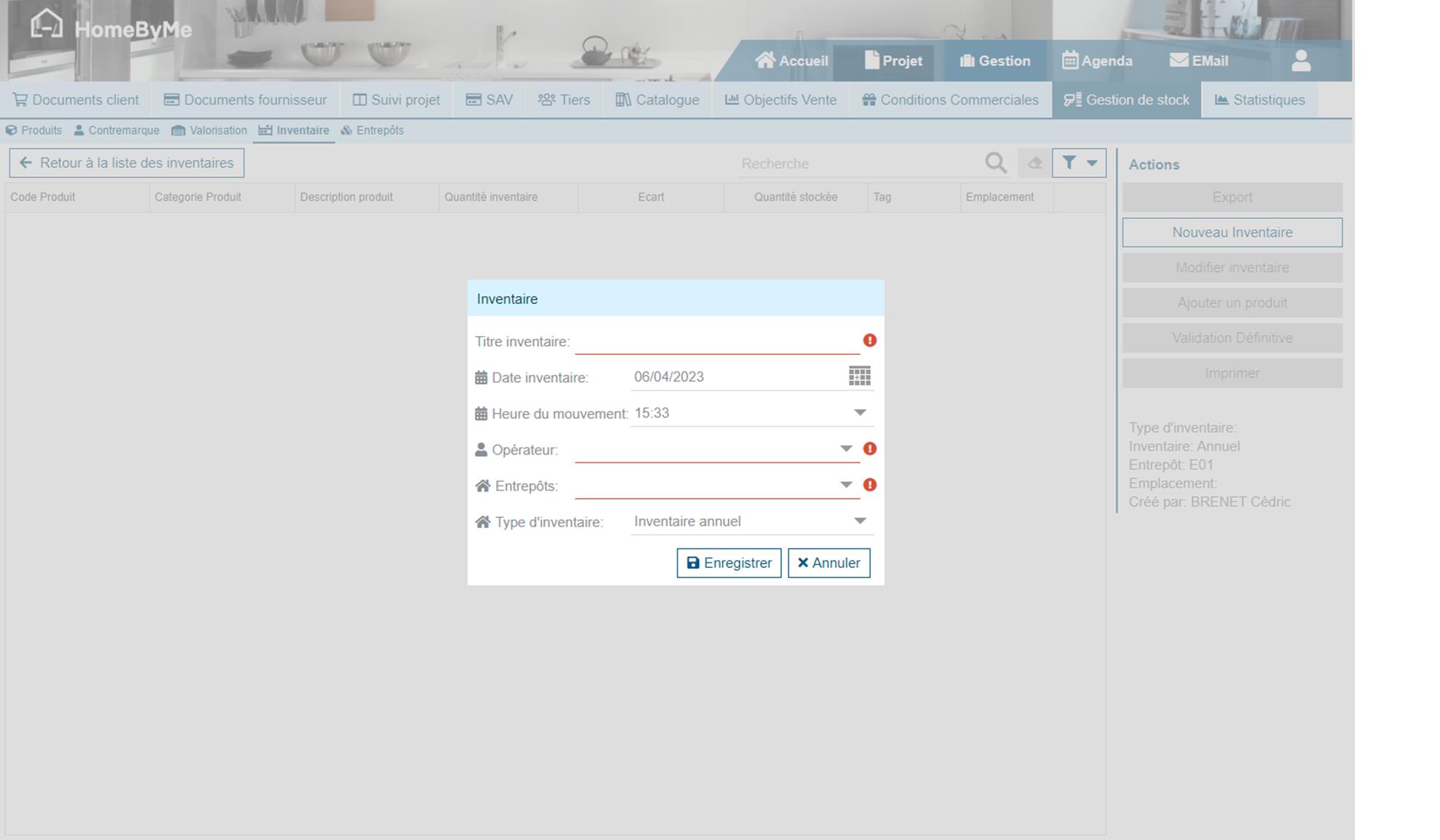This screenshot has height=840, width=1440.
Task: Open the date picker calendar icon
Action: (859, 376)
